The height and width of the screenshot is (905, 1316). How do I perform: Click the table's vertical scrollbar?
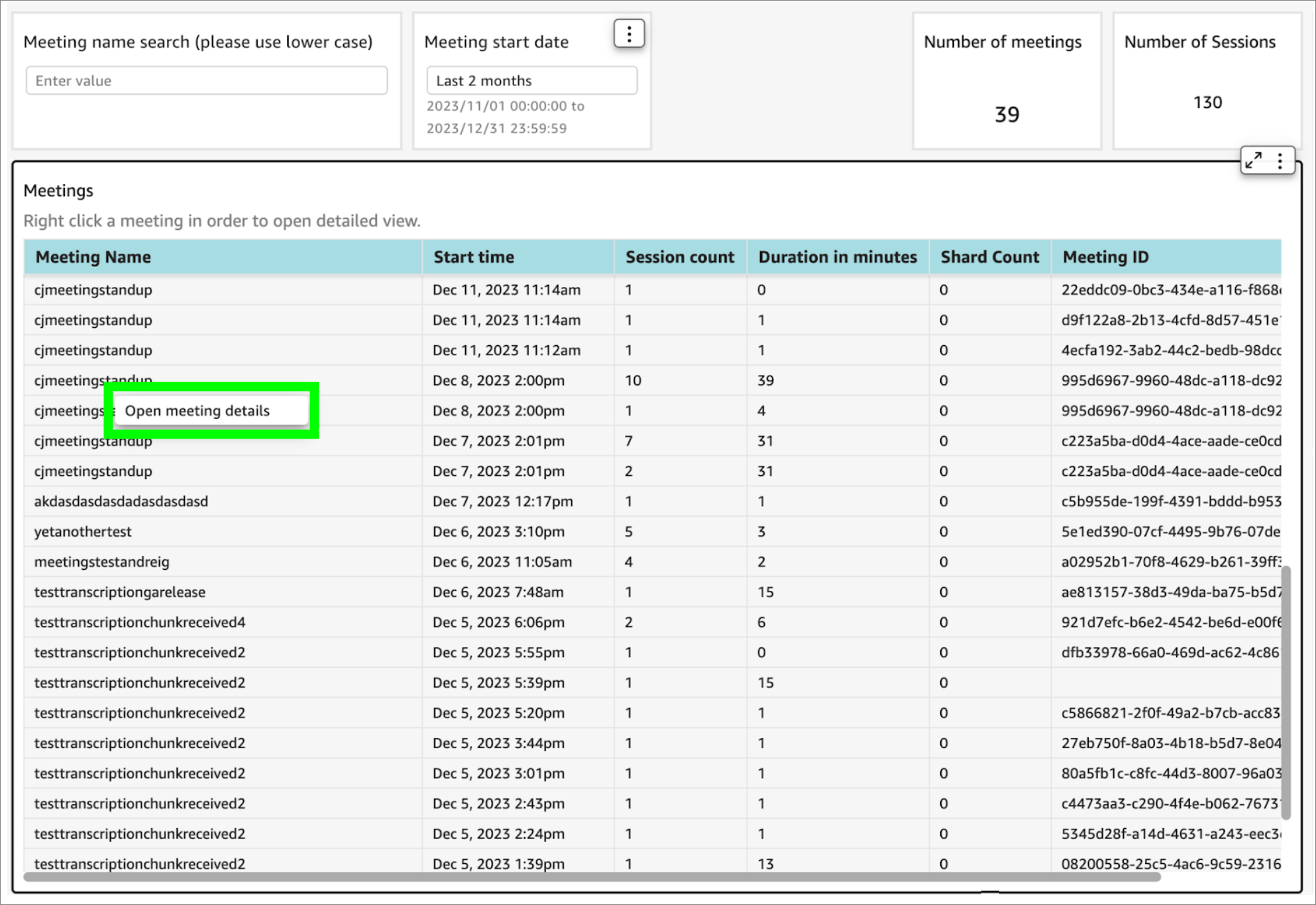[x=1286, y=692]
